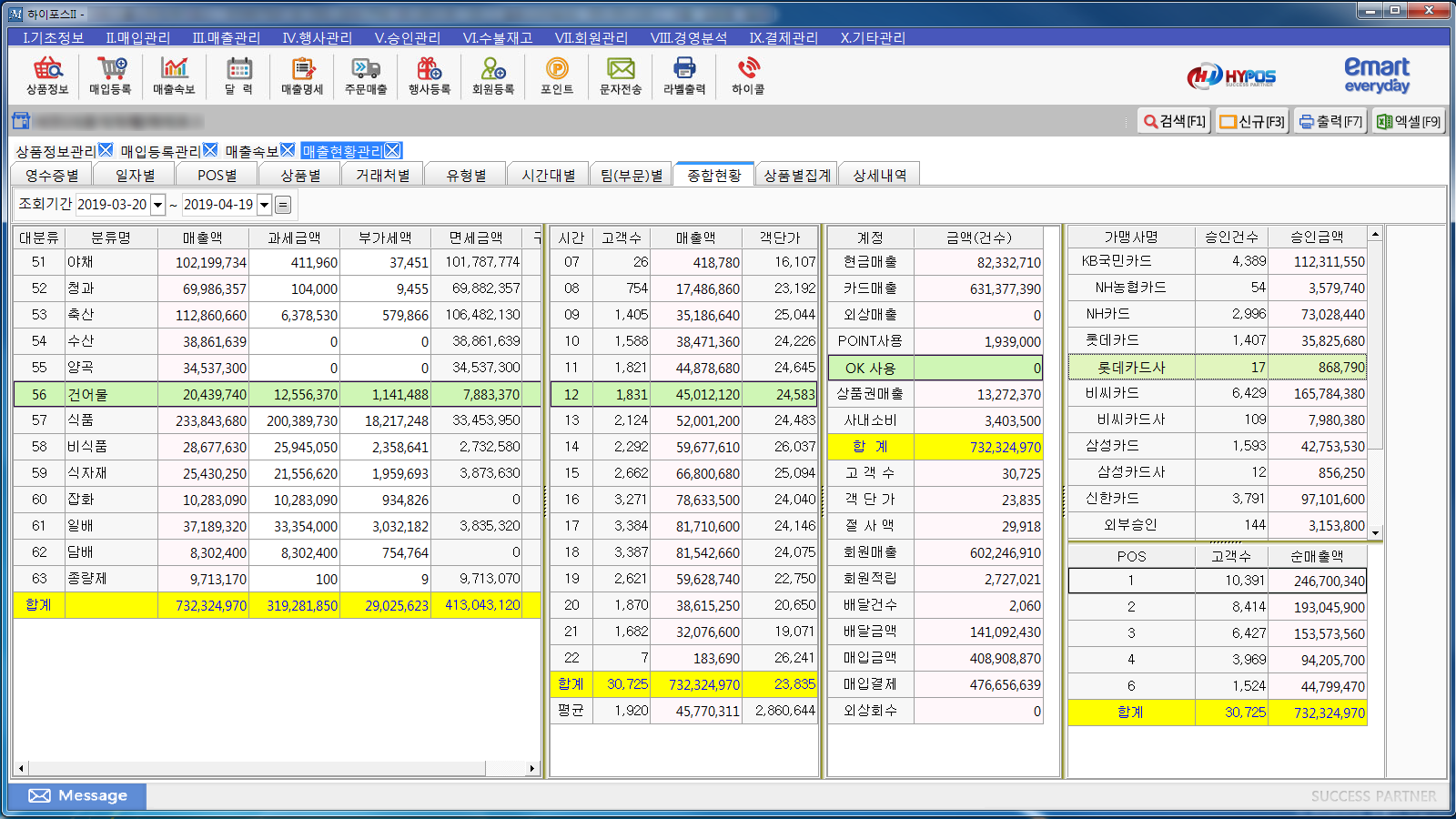The width and height of the screenshot is (1456, 819).
Task: Close the 상품정보관리 document tab
Action: point(106,150)
